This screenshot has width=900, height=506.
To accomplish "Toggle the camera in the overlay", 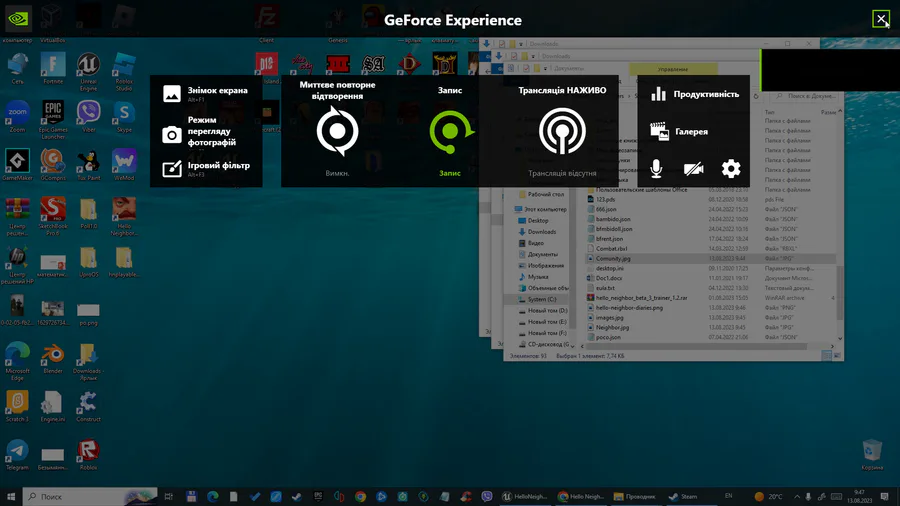I will pos(693,169).
